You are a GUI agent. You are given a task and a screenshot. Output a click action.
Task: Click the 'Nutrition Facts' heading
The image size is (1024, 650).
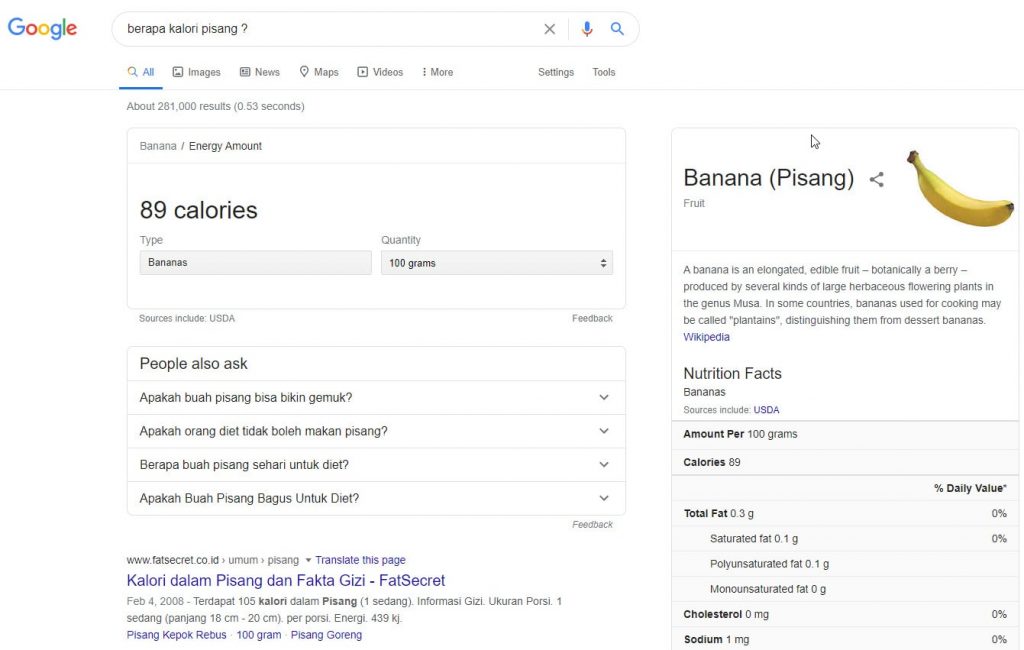click(x=732, y=374)
